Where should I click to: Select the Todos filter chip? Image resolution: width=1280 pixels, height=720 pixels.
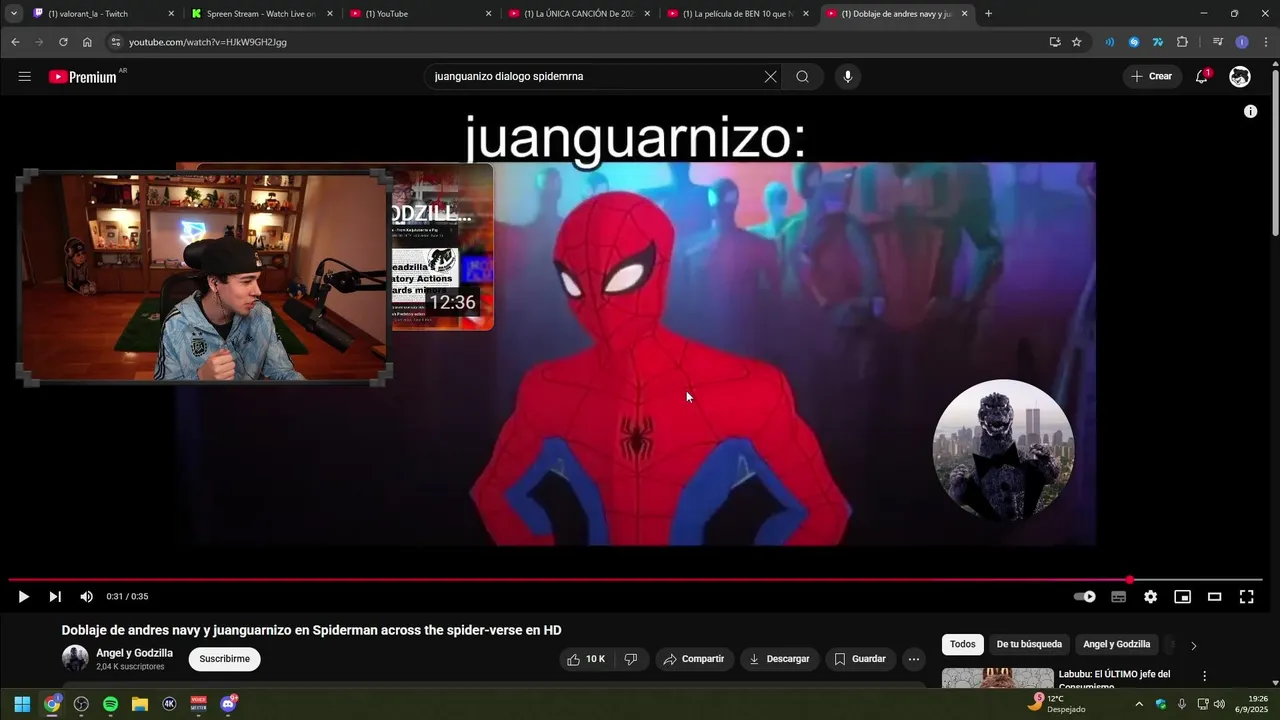(x=962, y=645)
